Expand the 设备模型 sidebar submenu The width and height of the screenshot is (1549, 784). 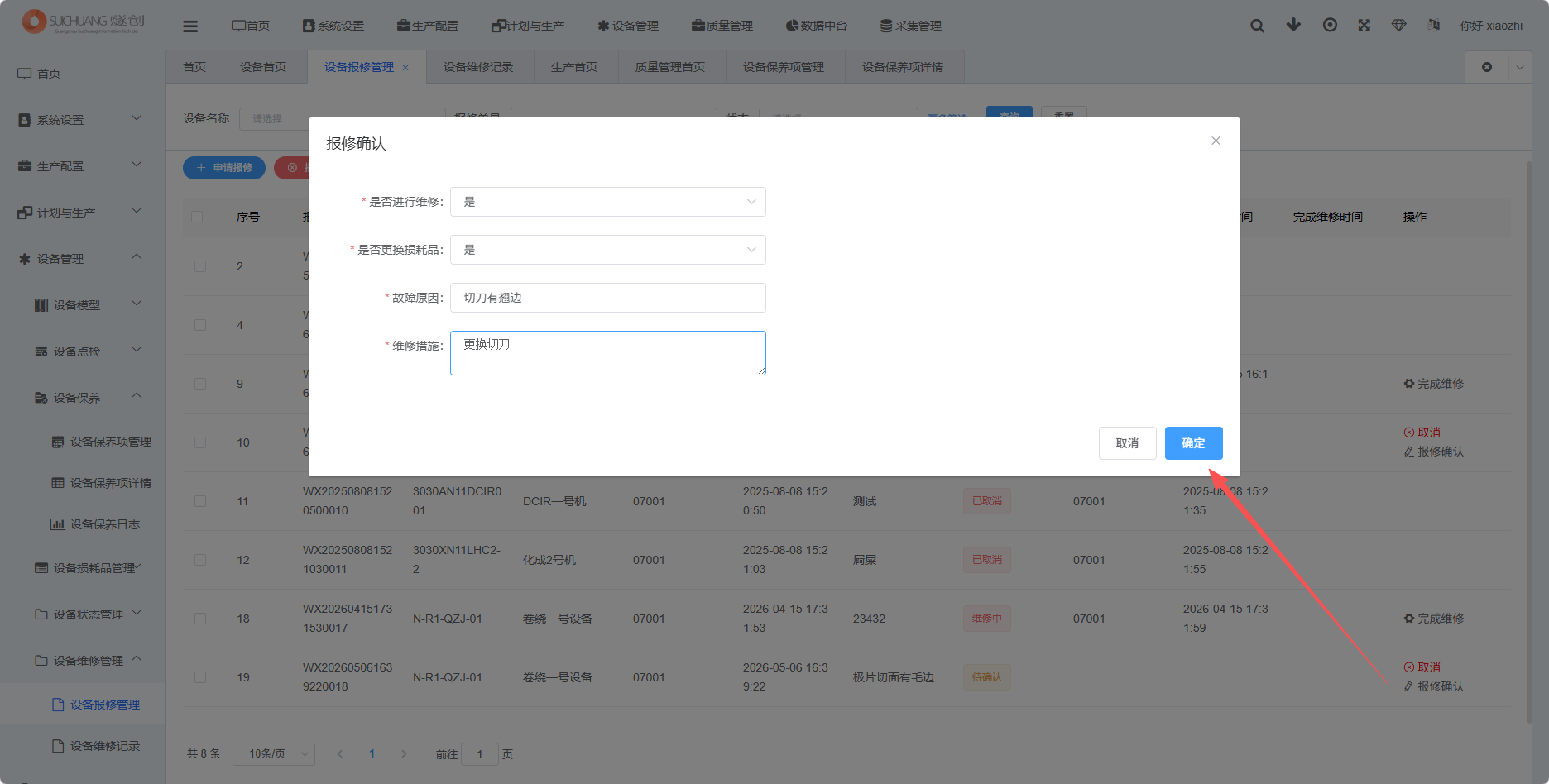[83, 305]
